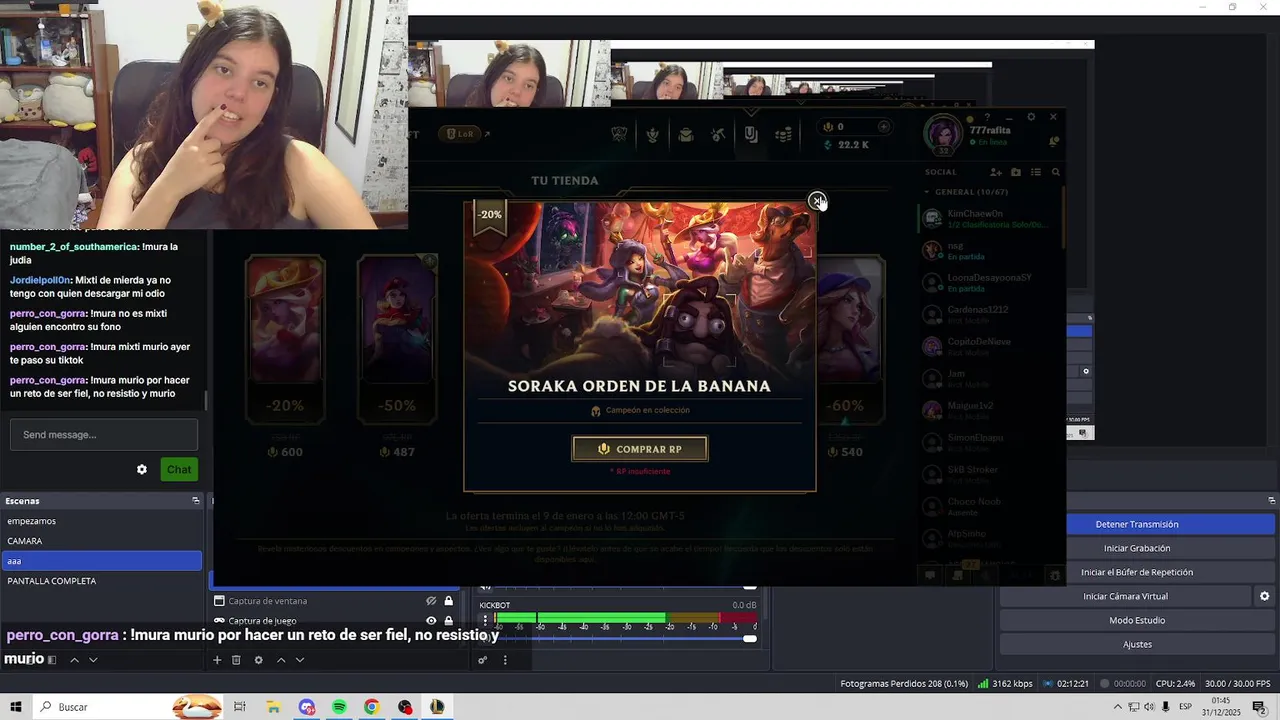Open KICKBOT audio options menu
Viewport: 1280px width, 720px height.
tap(485, 621)
